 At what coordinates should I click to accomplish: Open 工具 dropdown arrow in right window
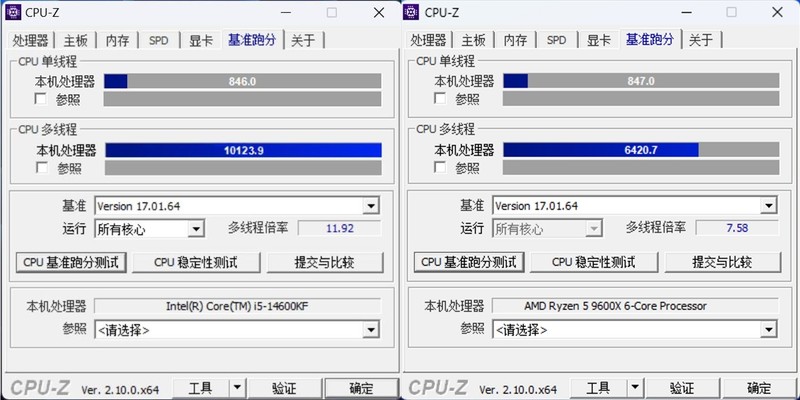coord(634,388)
